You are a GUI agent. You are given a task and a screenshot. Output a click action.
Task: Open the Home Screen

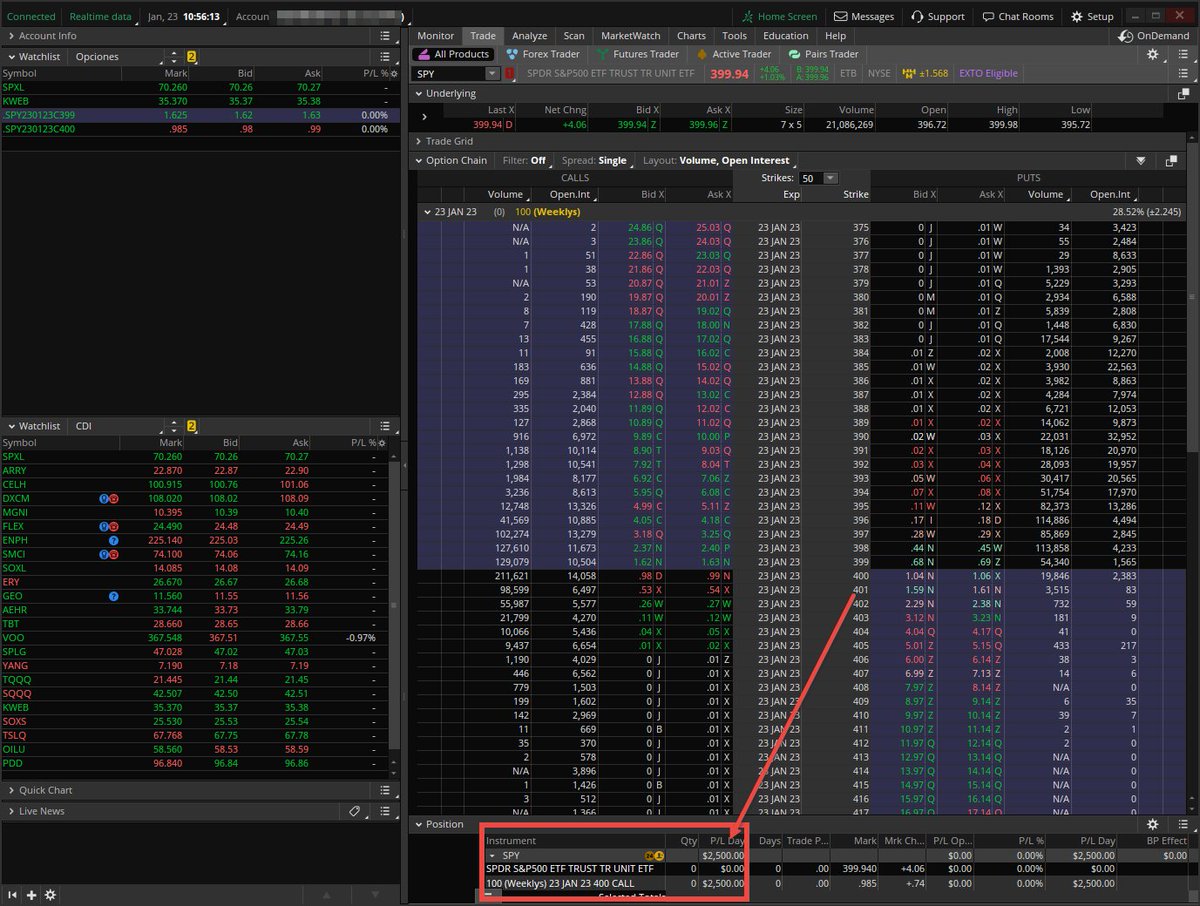tap(780, 16)
